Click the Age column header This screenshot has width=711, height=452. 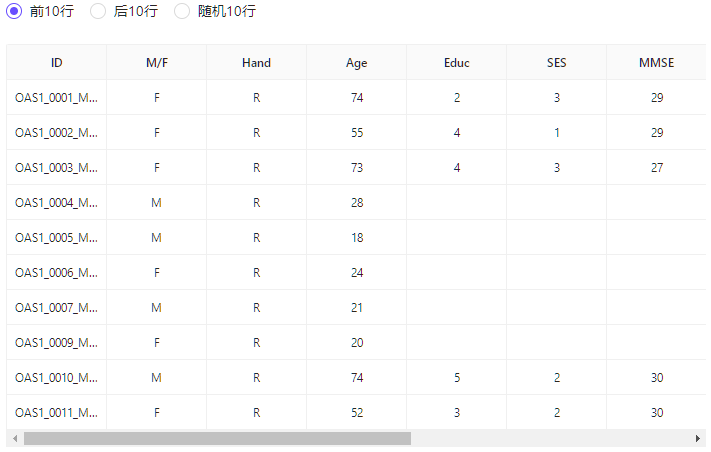[x=356, y=63]
